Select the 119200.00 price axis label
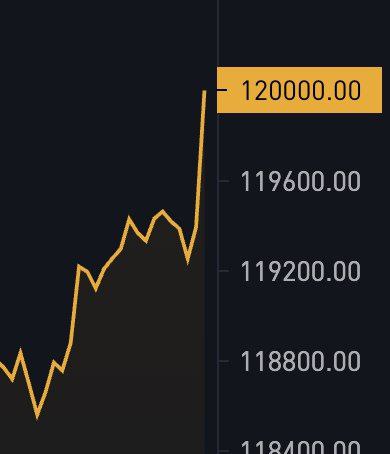The width and height of the screenshot is (390, 454). pyautogui.click(x=300, y=271)
